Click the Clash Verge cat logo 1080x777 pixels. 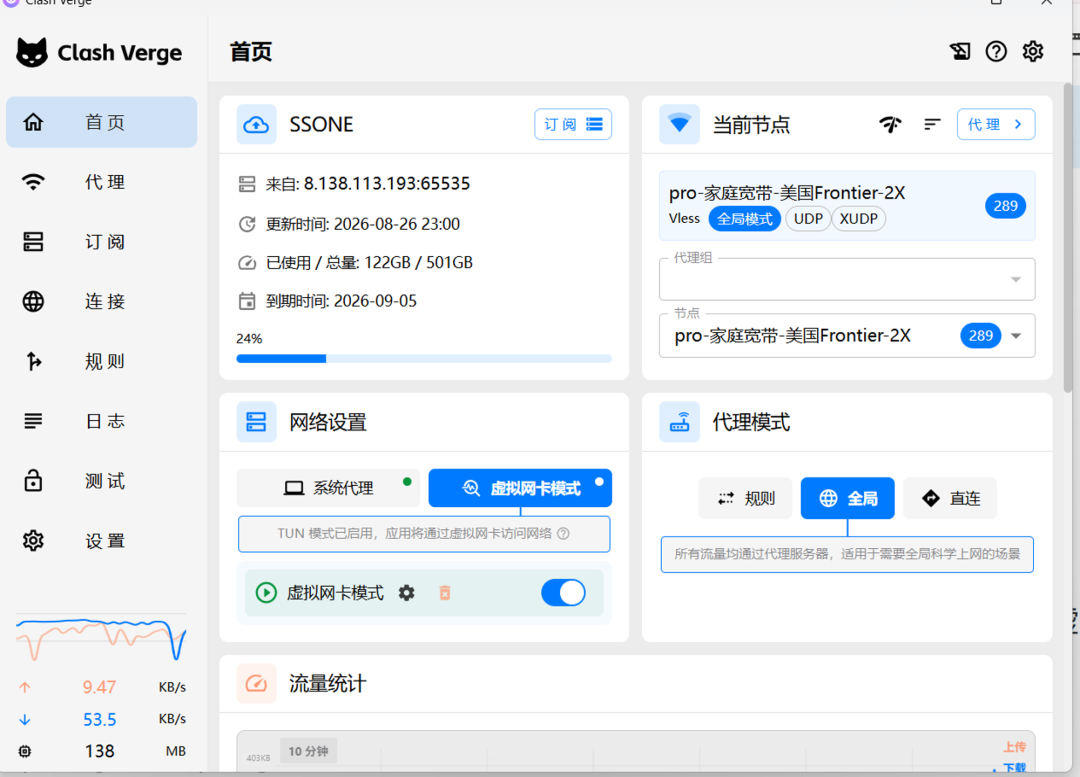[32, 52]
